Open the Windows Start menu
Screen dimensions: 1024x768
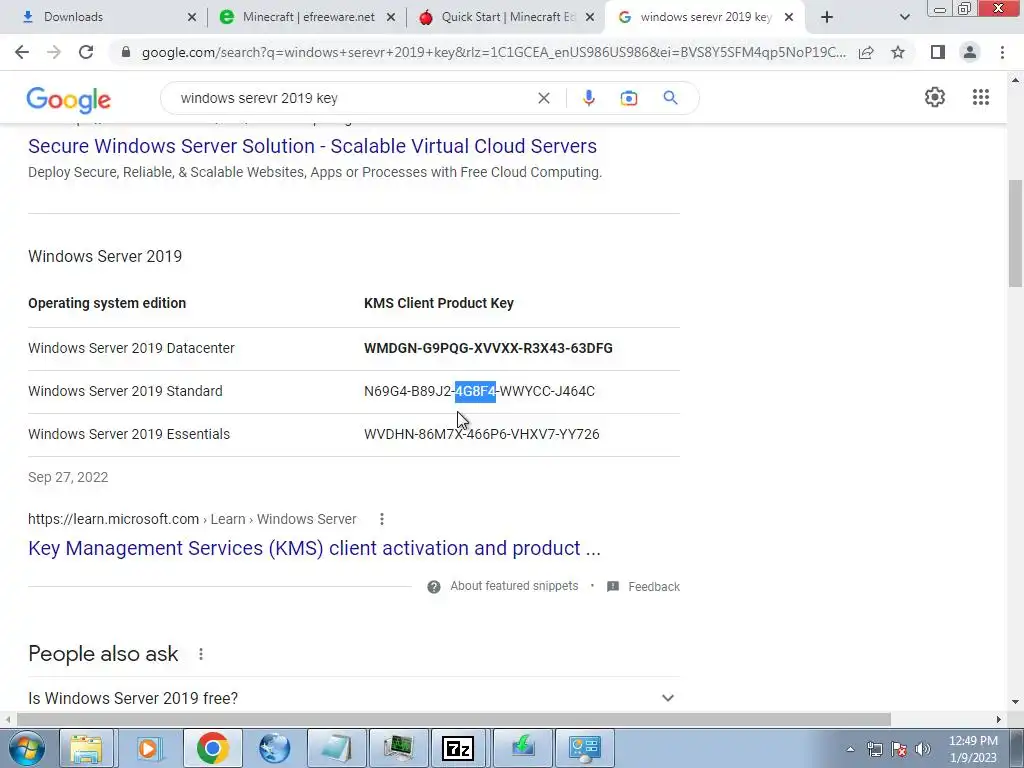point(26,748)
